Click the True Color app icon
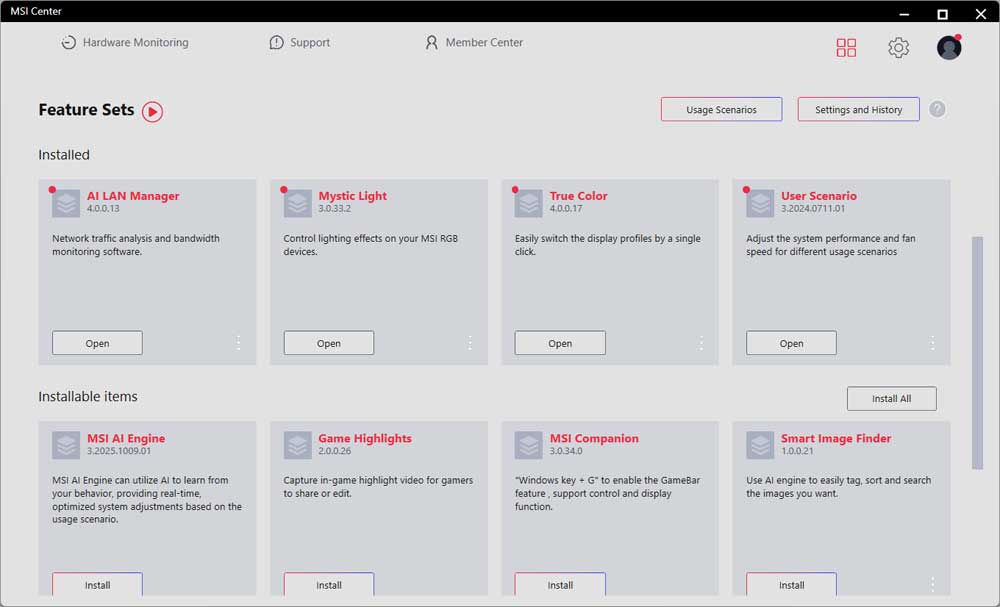Image resolution: width=1000 pixels, height=607 pixels. tap(528, 203)
